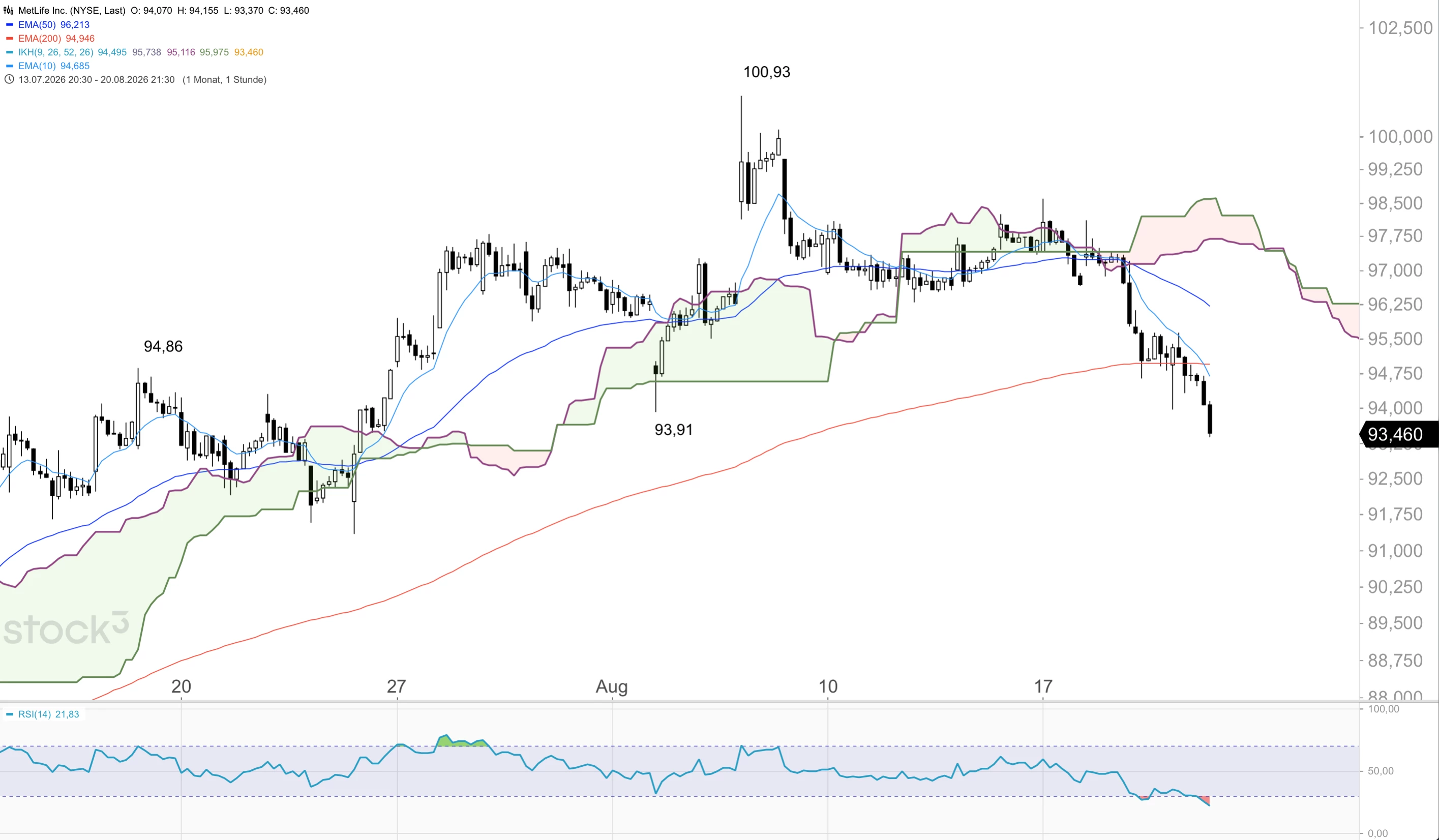The height and width of the screenshot is (840, 1439).
Task: Click the Aug month label on date axis
Action: pyautogui.click(x=612, y=686)
